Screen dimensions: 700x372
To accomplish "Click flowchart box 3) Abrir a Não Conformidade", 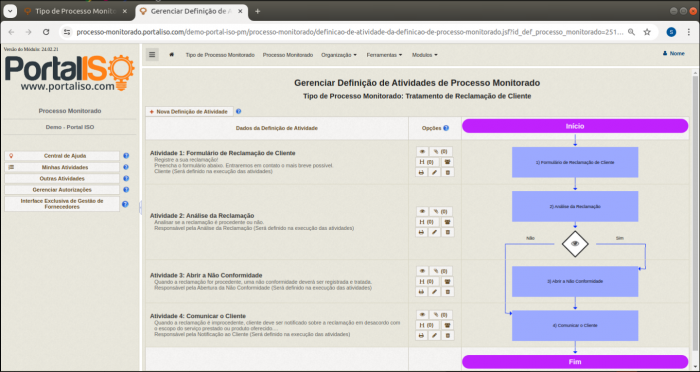I will pyautogui.click(x=575, y=281).
